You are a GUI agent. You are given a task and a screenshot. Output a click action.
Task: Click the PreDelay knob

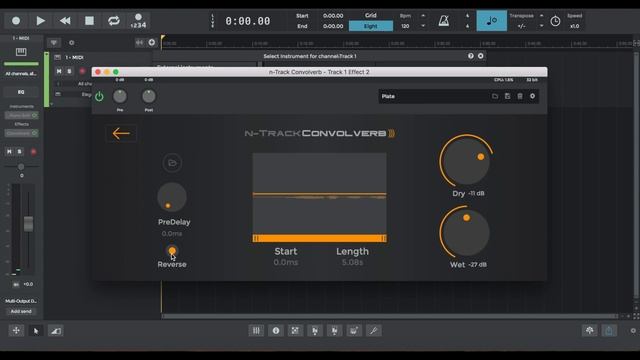[x=172, y=197]
